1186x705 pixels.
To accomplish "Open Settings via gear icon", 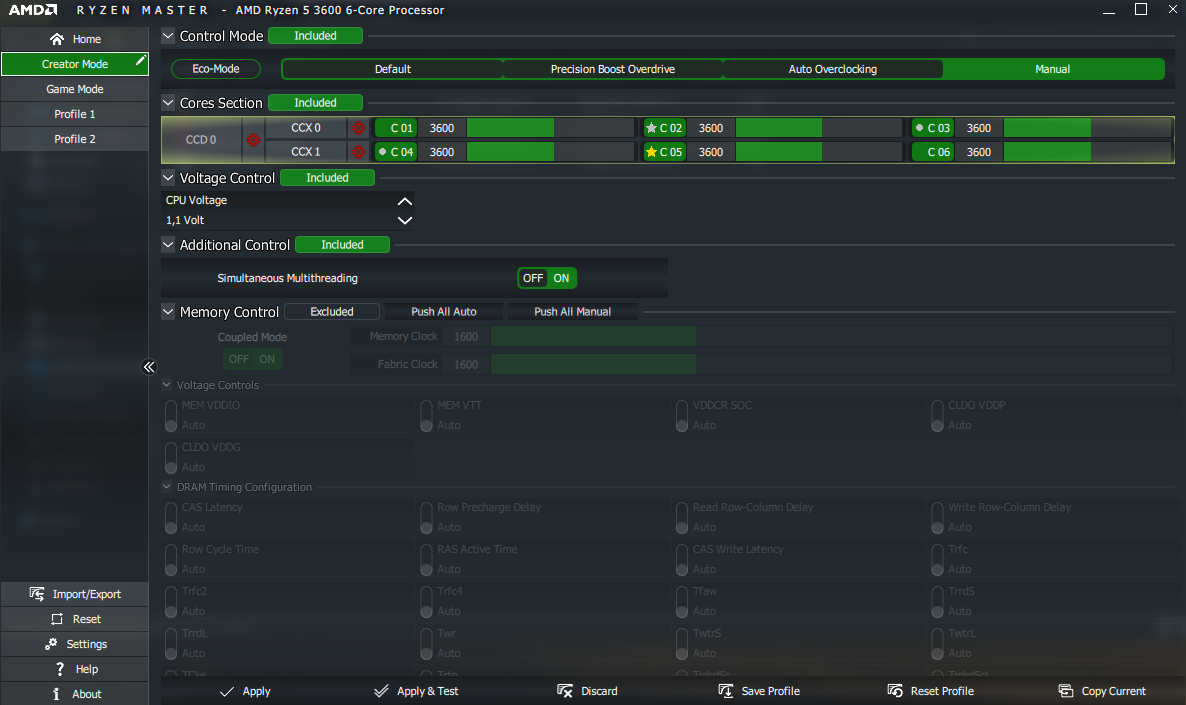I will tap(51, 644).
